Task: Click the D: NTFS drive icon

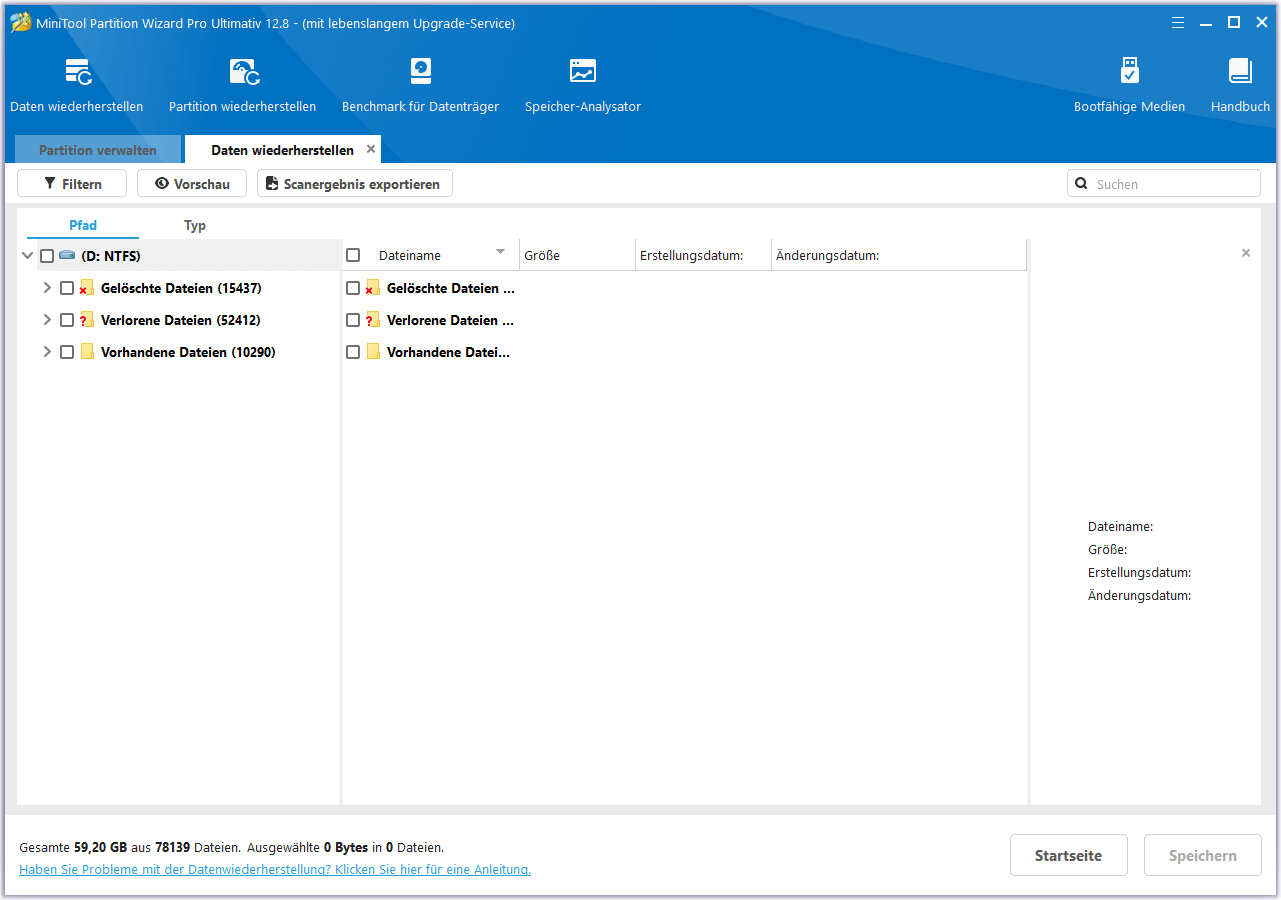Action: click(67, 255)
